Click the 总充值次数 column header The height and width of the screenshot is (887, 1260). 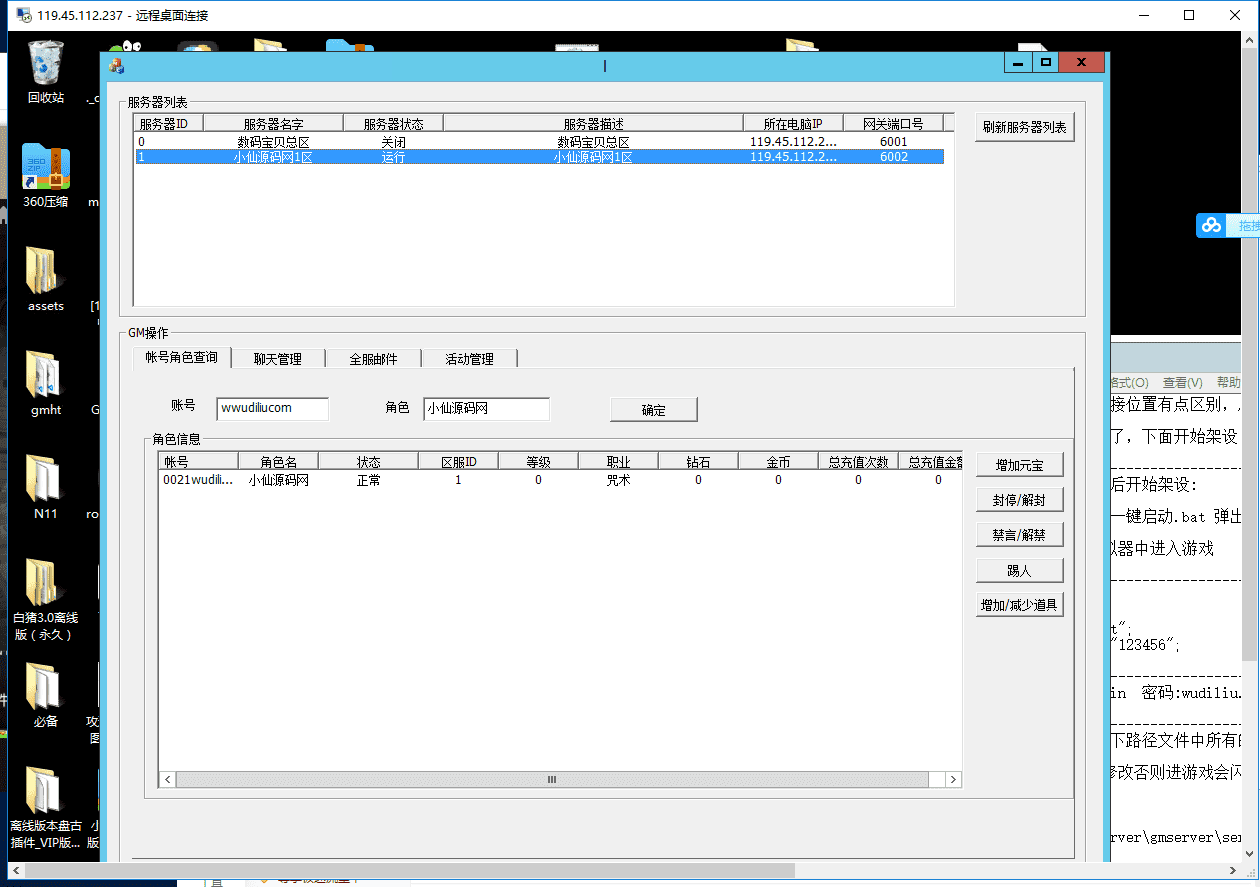point(858,462)
